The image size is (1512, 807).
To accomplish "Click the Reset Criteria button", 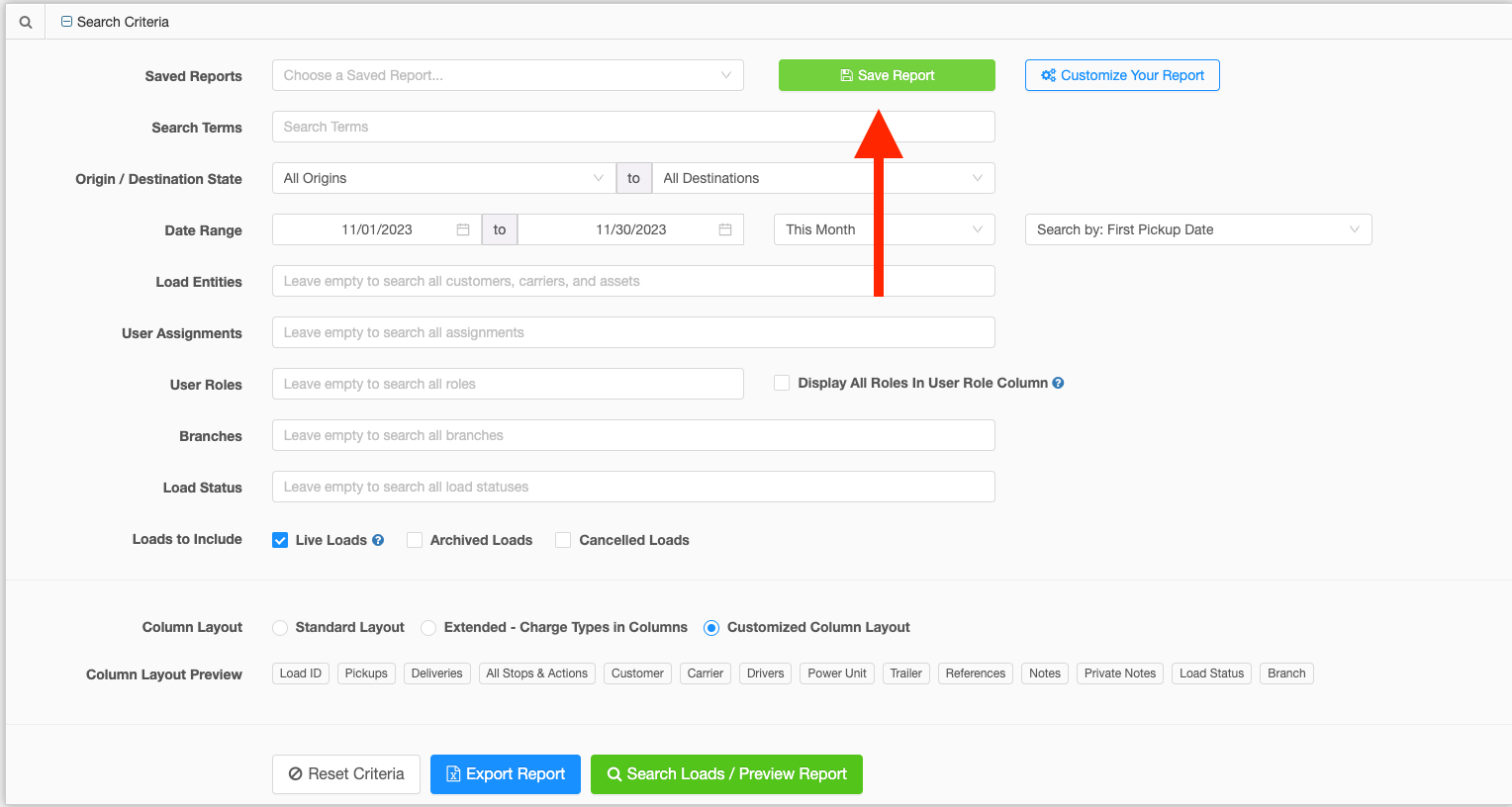I will point(346,774).
